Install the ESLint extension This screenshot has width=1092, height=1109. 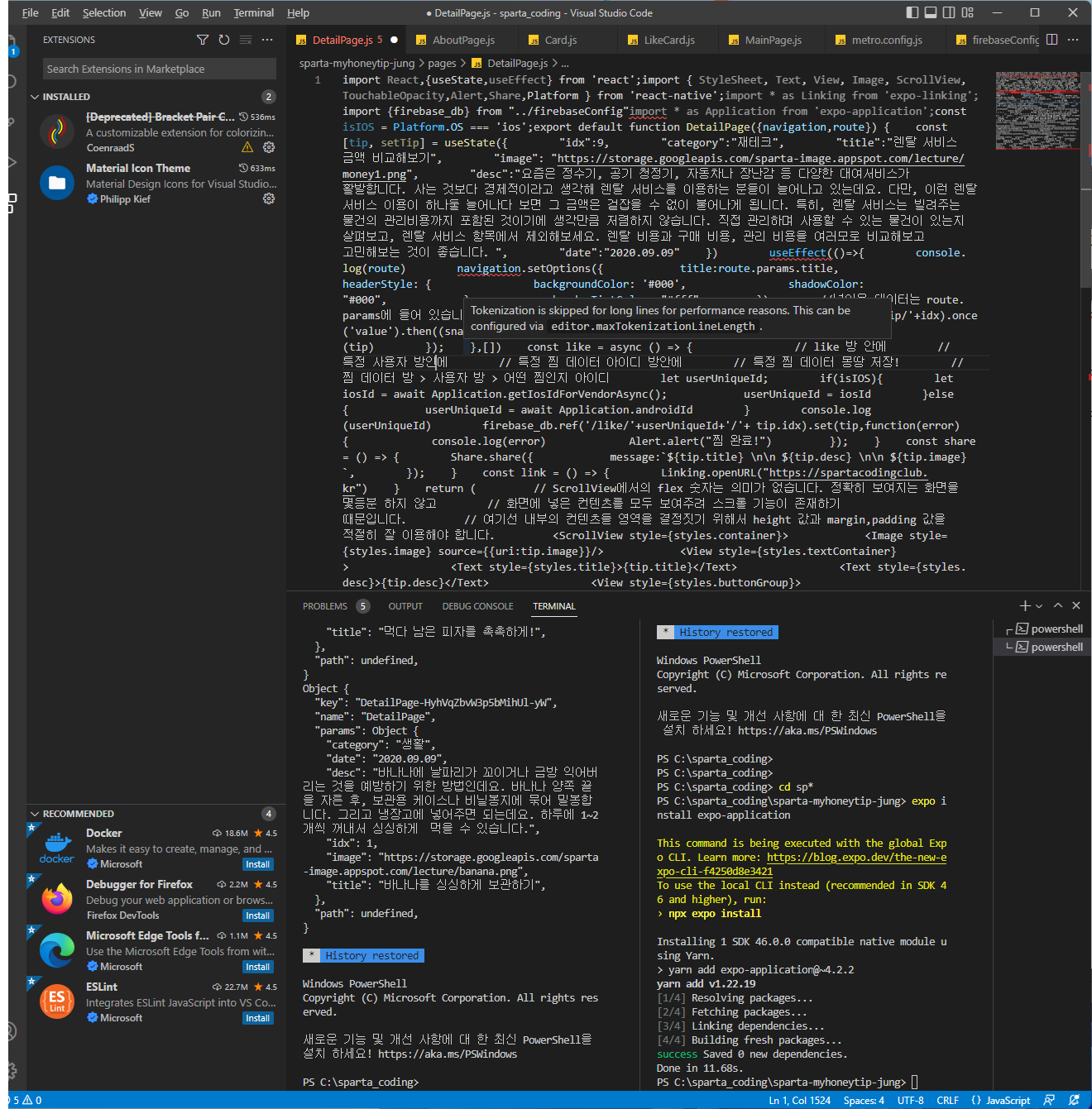pyautogui.click(x=257, y=1018)
